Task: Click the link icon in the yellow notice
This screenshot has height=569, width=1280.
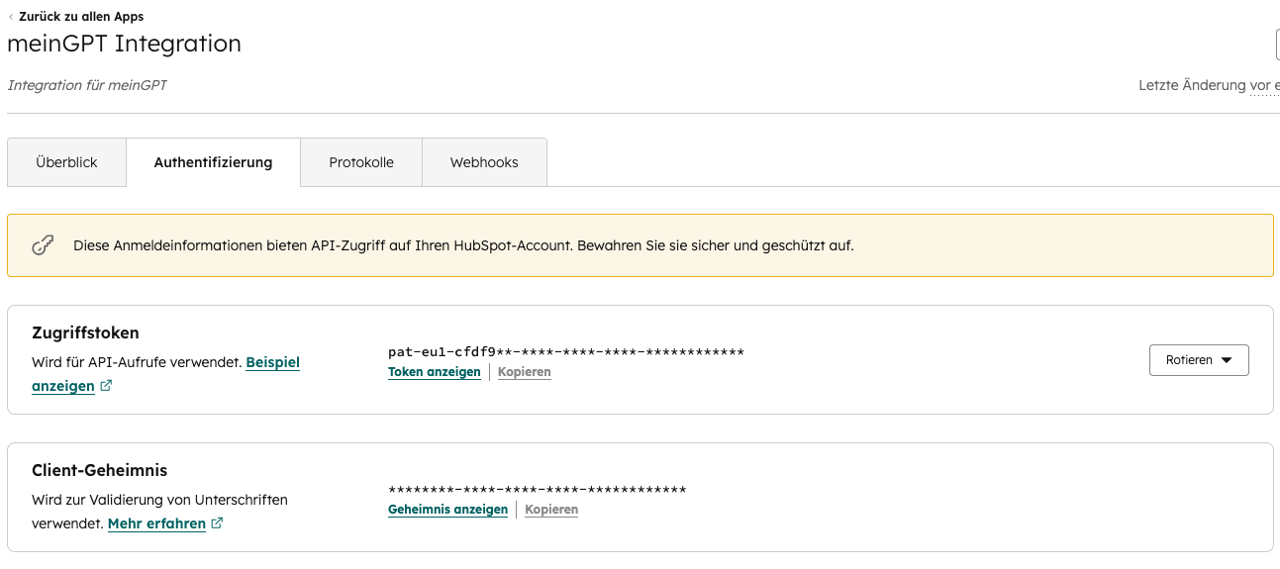Action: click(x=42, y=245)
